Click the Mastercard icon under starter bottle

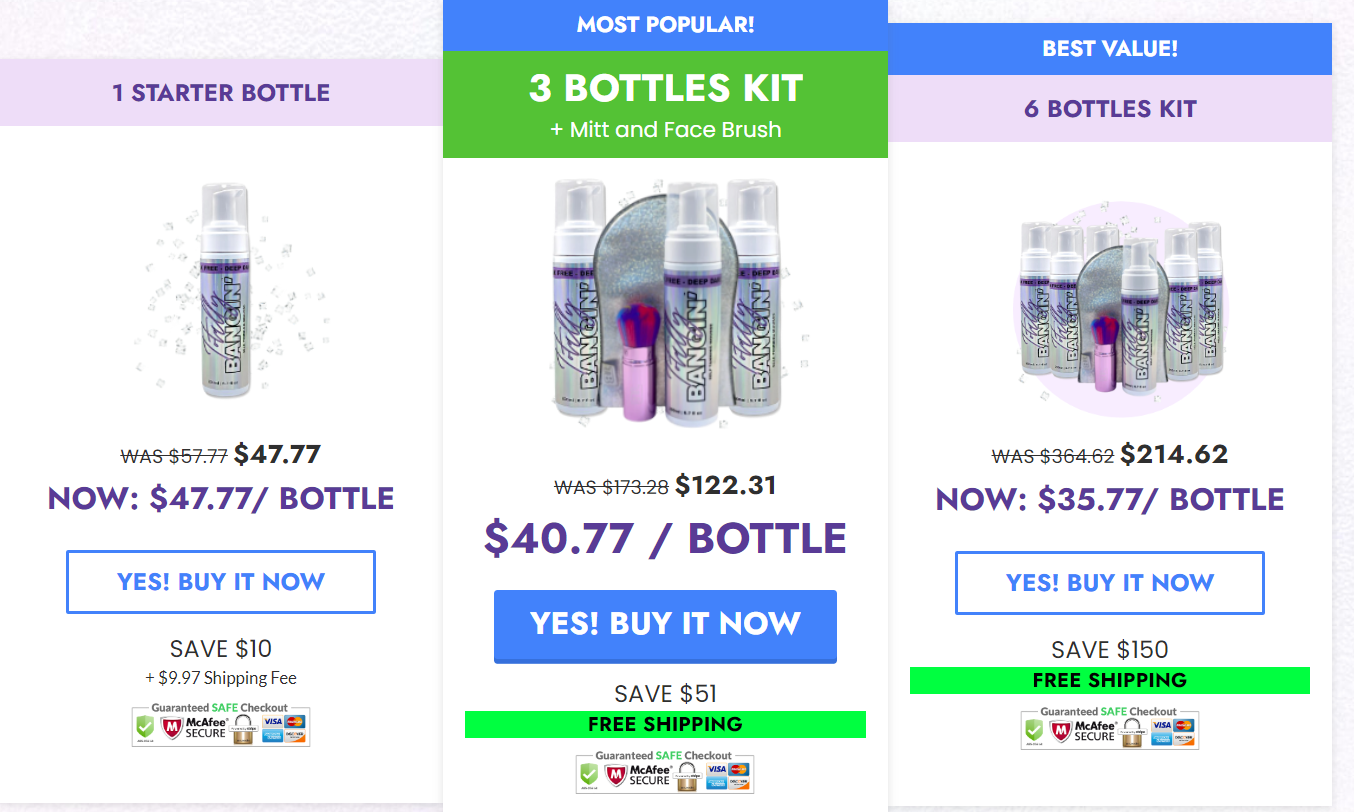pyautogui.click(x=294, y=722)
